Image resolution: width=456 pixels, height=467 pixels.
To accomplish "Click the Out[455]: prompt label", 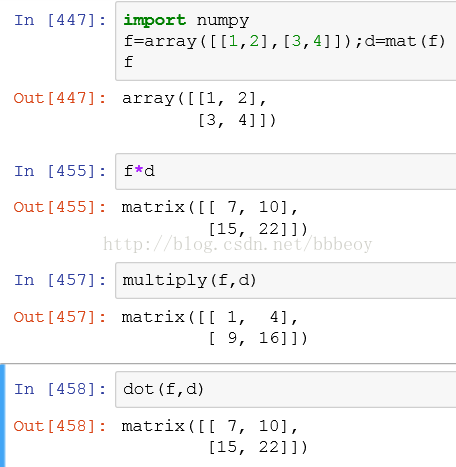I will pyautogui.click(x=60, y=207).
